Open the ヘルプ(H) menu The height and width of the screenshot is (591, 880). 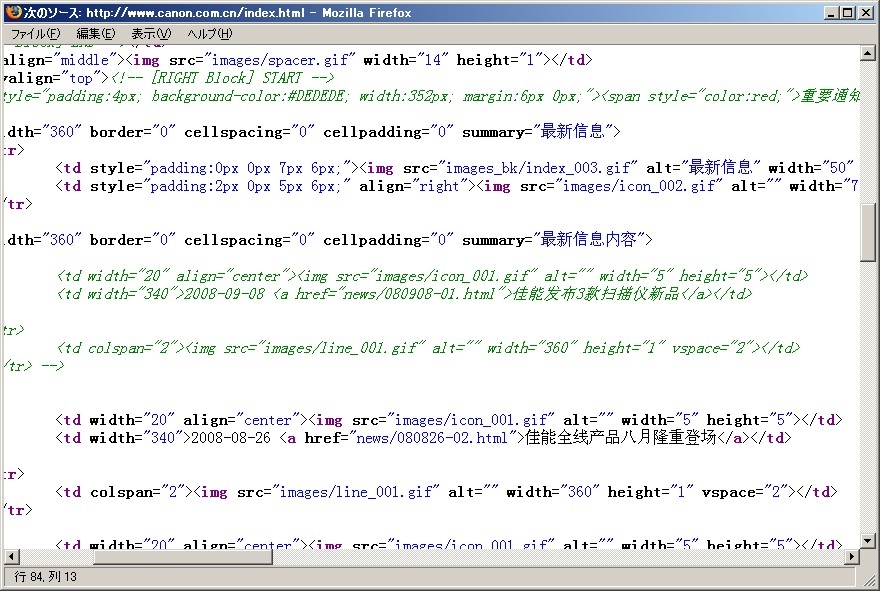[209, 34]
